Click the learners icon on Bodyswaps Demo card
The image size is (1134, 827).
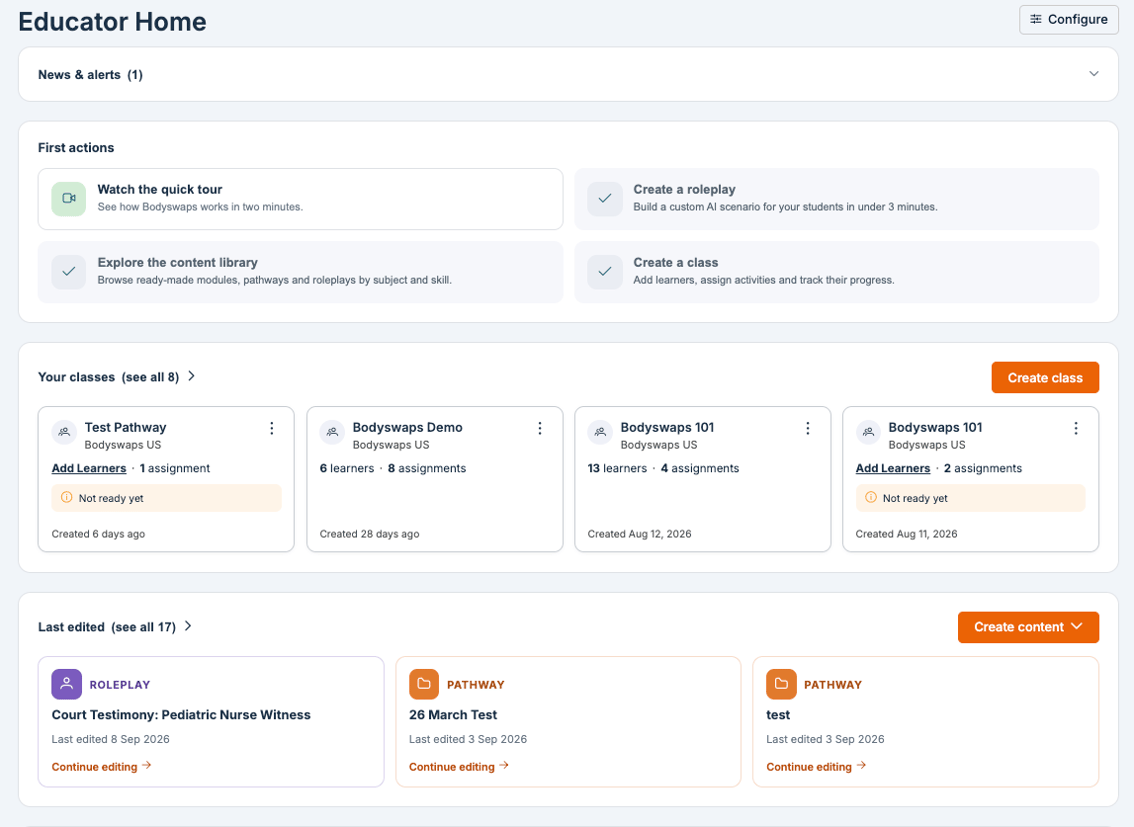tap(333, 432)
